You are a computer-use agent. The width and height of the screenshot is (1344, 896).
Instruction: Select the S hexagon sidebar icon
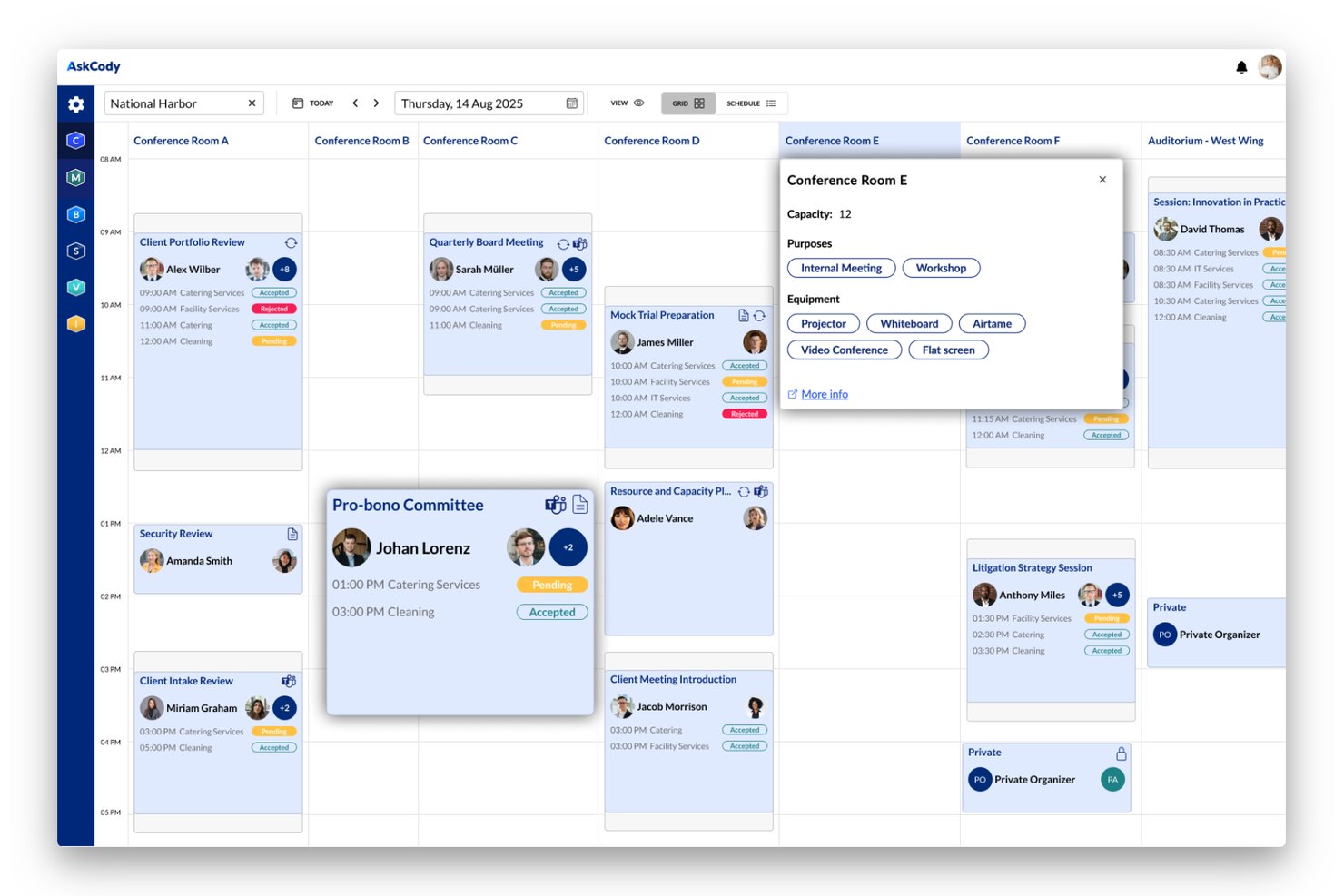pyautogui.click(x=76, y=251)
